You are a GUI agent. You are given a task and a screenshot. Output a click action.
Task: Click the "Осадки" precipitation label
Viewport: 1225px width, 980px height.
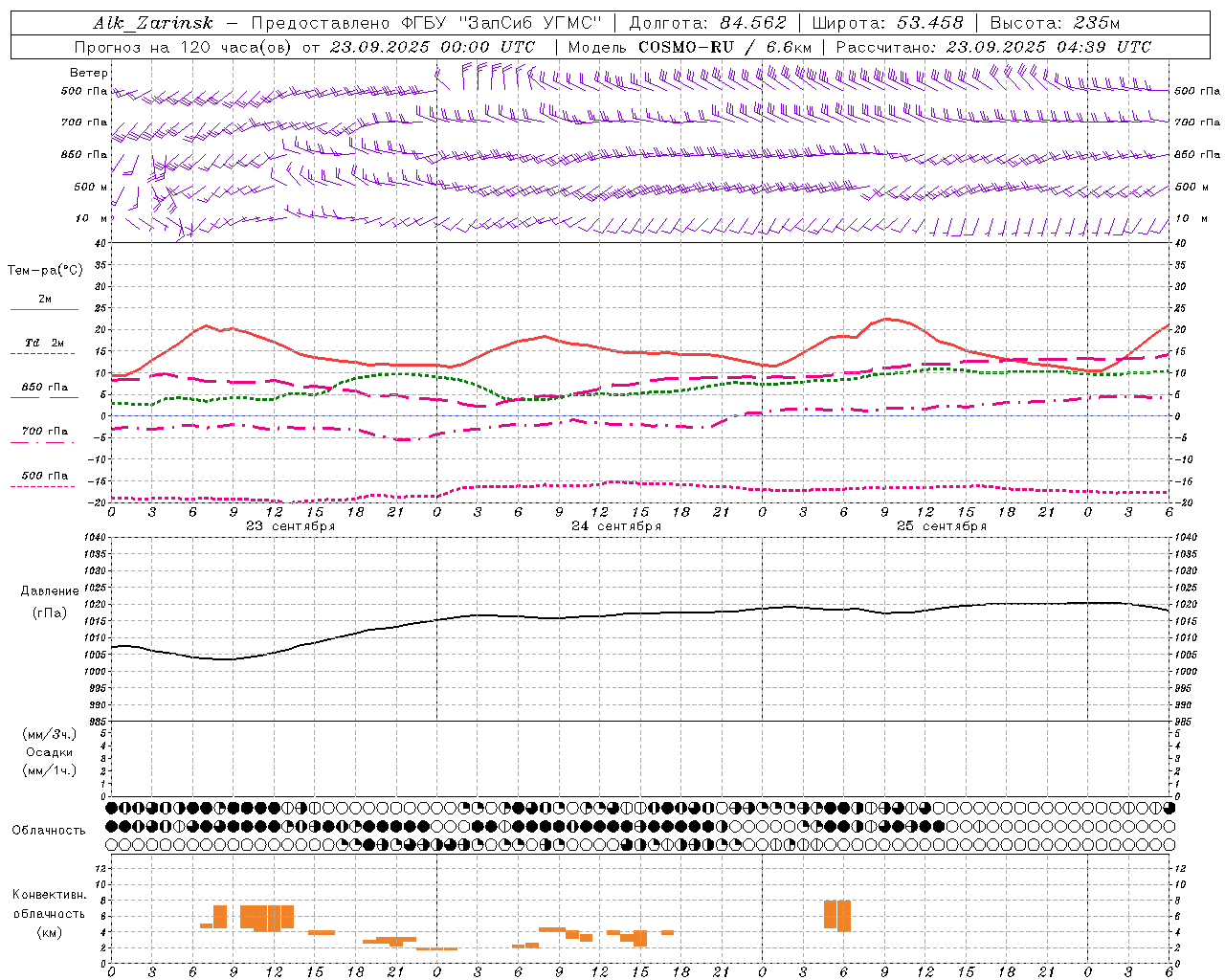coord(50,752)
